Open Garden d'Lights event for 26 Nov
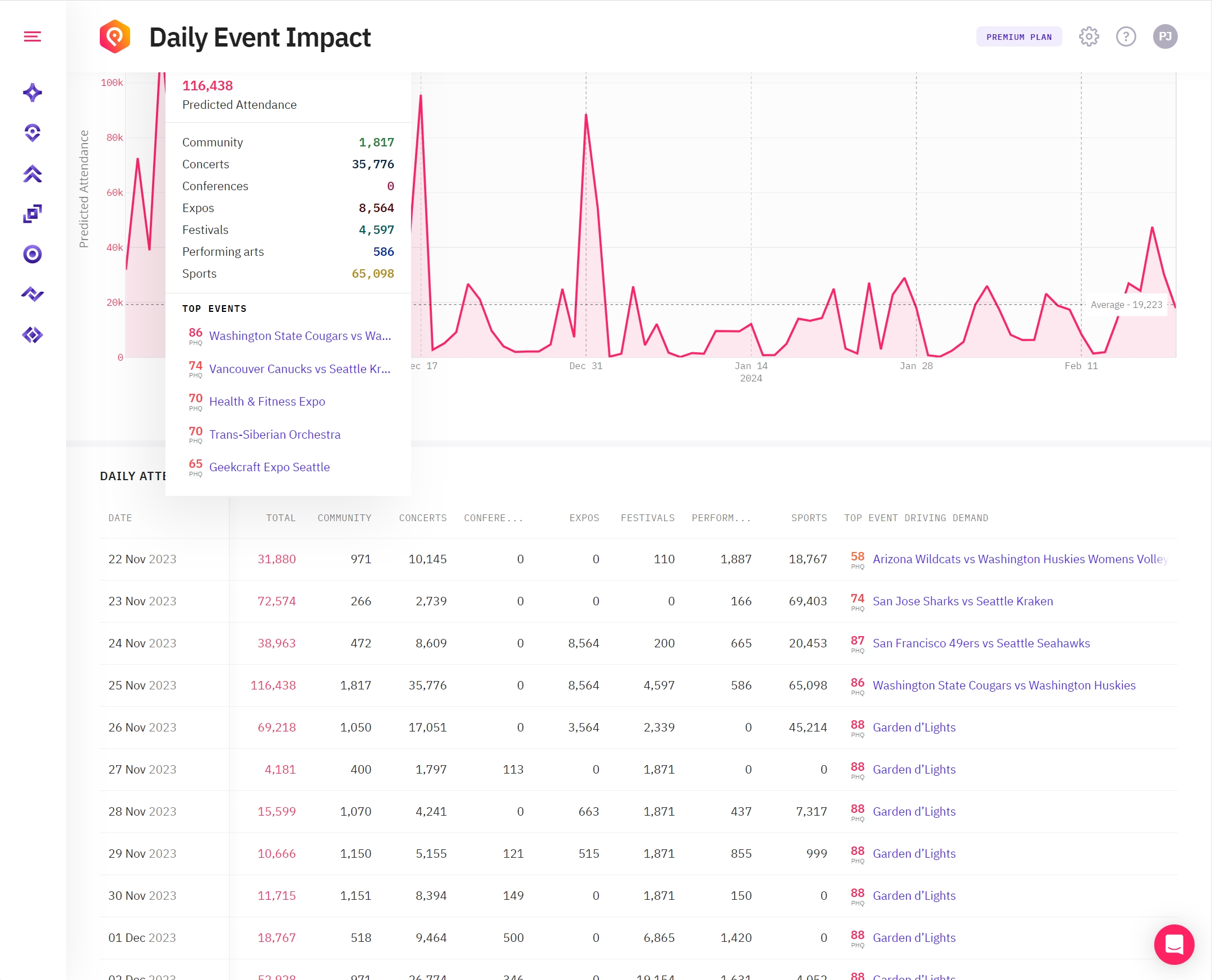Viewport: 1212px width, 980px height. [914, 727]
